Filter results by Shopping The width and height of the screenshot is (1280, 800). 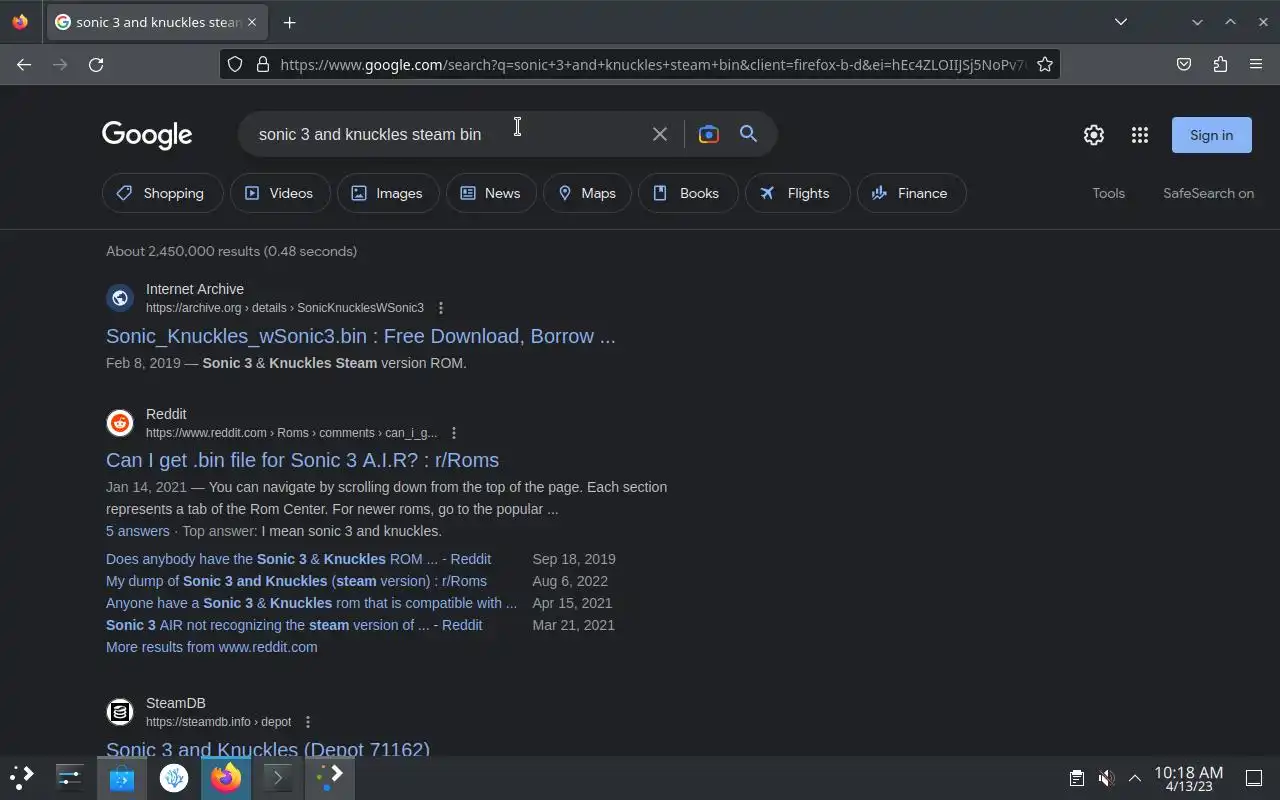(163, 193)
